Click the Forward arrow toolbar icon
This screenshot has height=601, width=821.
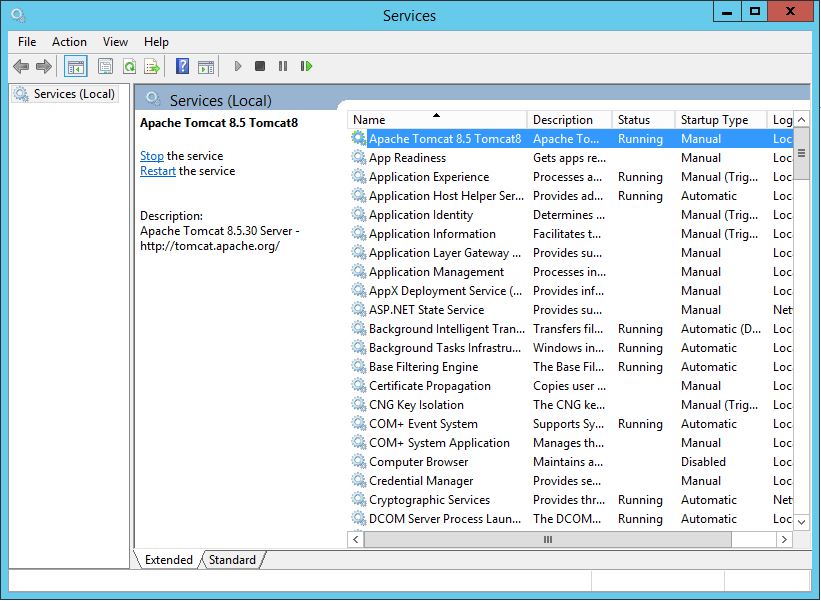point(43,66)
